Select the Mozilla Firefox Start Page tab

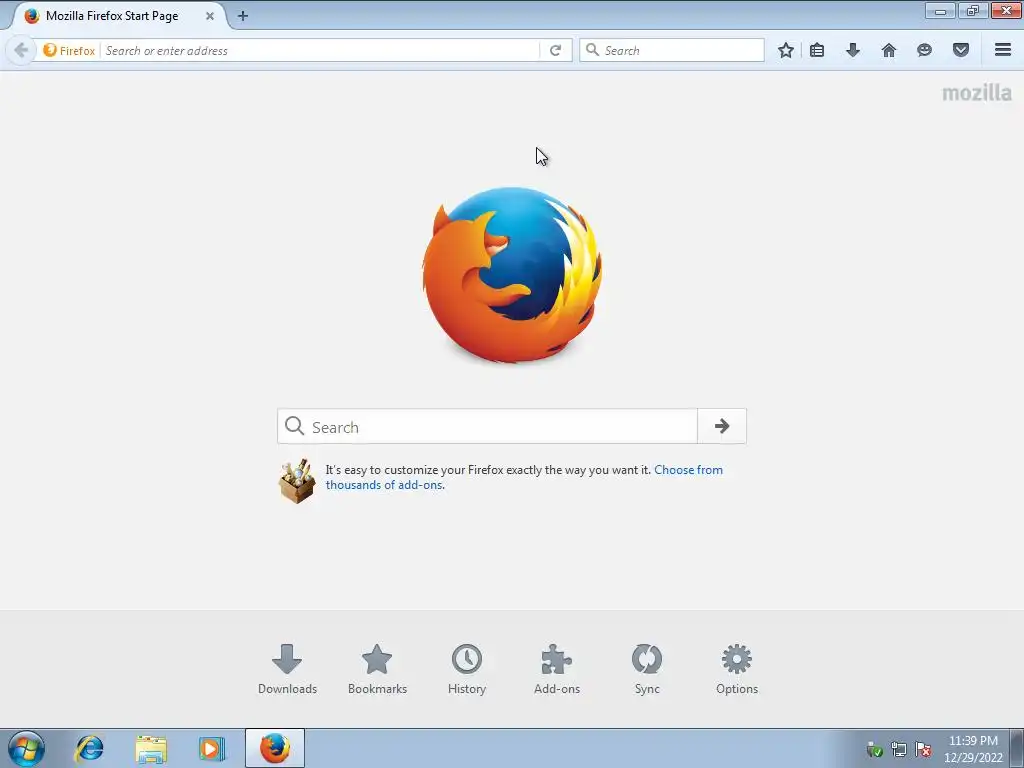point(118,16)
